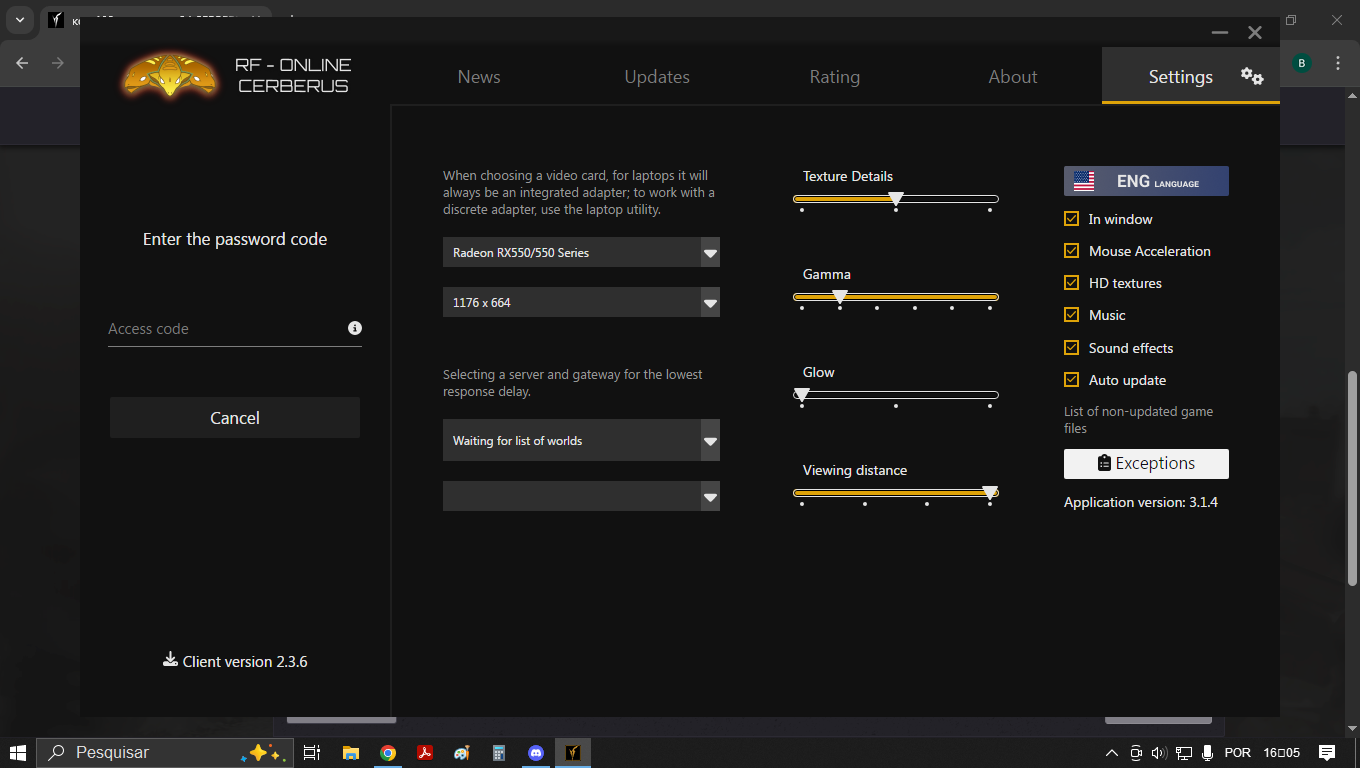Toggle the HD textures checkbox

[x=1072, y=283]
